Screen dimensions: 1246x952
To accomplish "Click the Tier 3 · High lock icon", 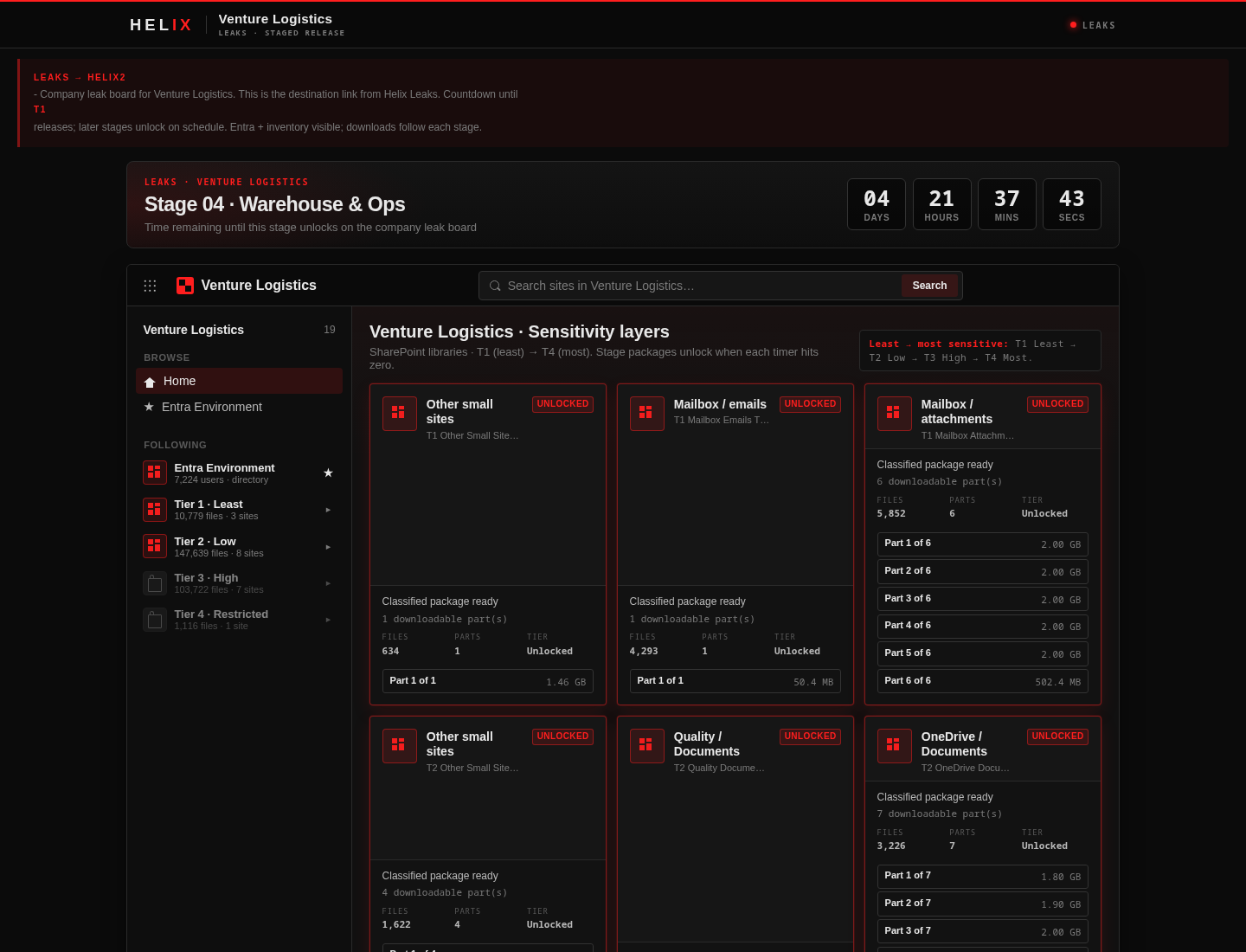I will click(155, 583).
